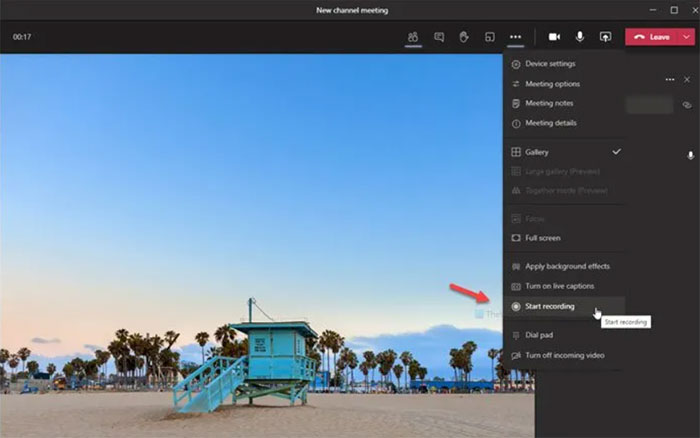The width and height of the screenshot is (700, 438).
Task: Click the participant's microphone status icon
Action: [690, 155]
